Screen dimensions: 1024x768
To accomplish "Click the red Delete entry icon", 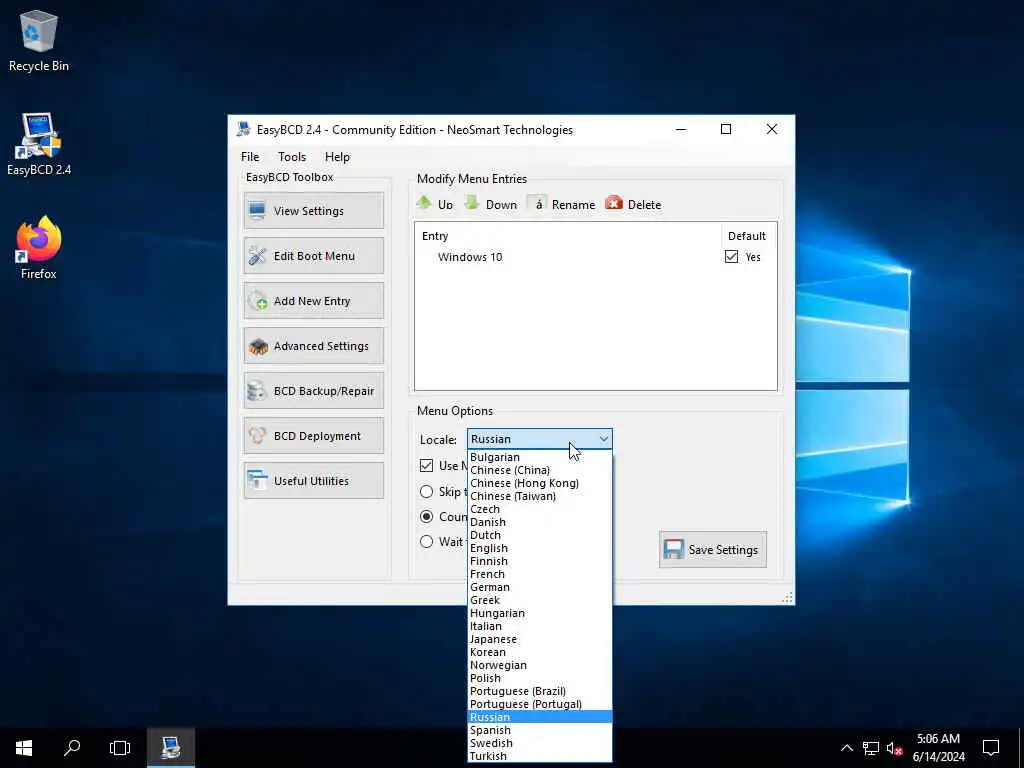I will point(614,203).
